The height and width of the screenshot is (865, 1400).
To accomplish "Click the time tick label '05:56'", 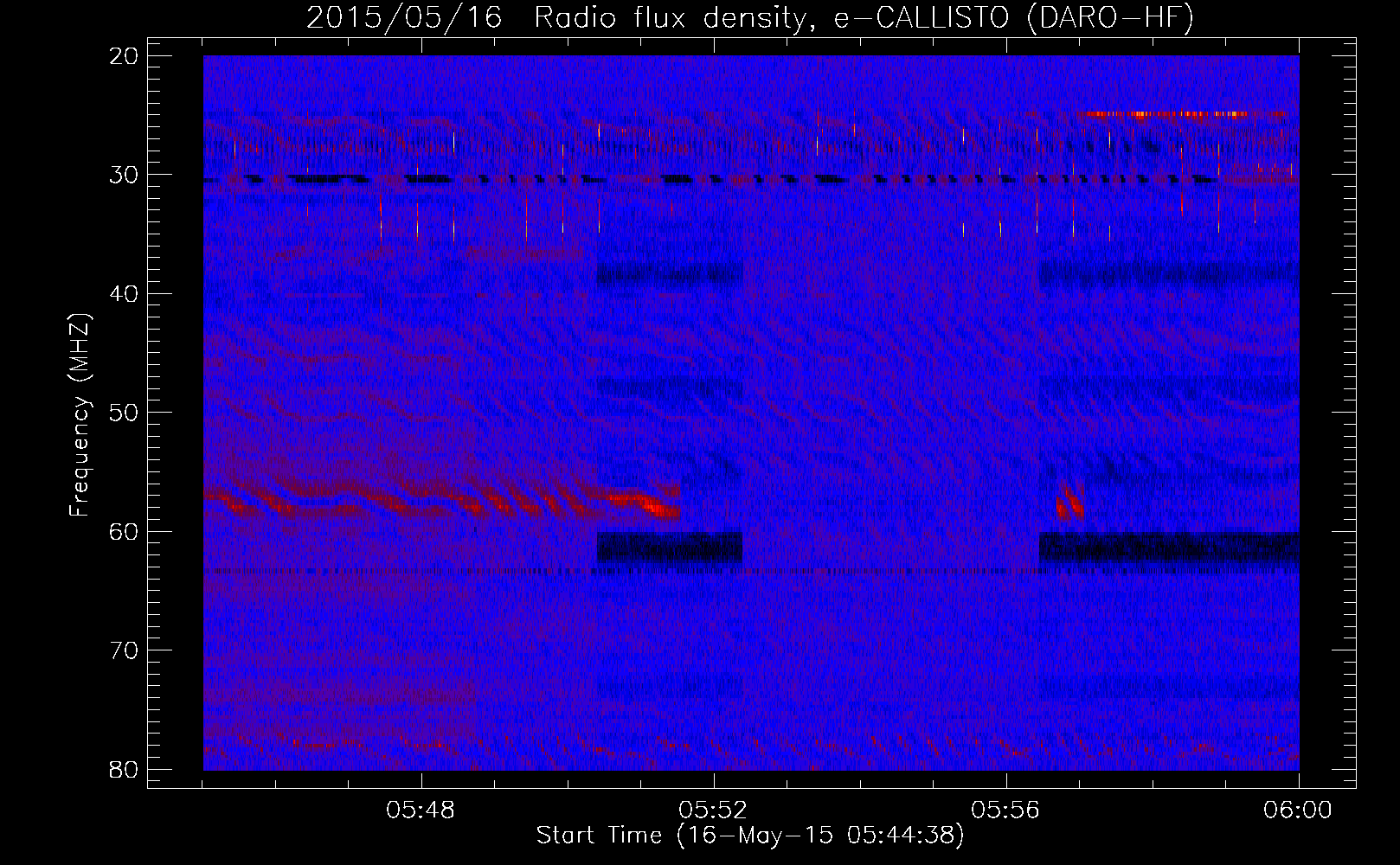I will pos(1005,811).
